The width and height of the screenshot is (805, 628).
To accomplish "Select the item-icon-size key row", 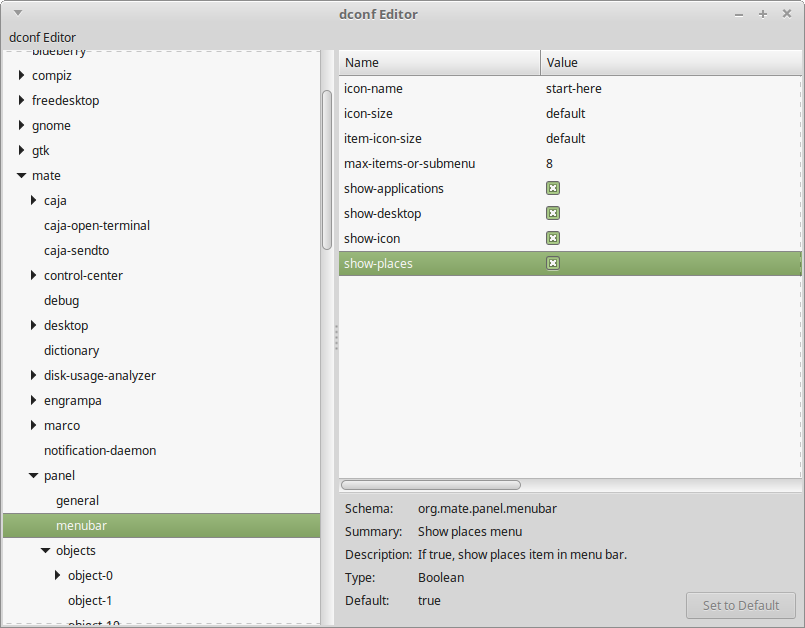I will coord(570,139).
